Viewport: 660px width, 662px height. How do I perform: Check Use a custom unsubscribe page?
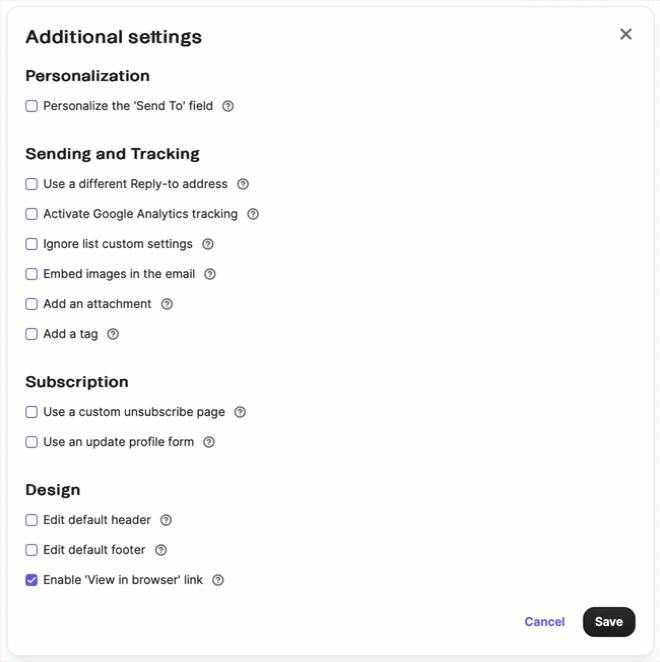[32, 412]
